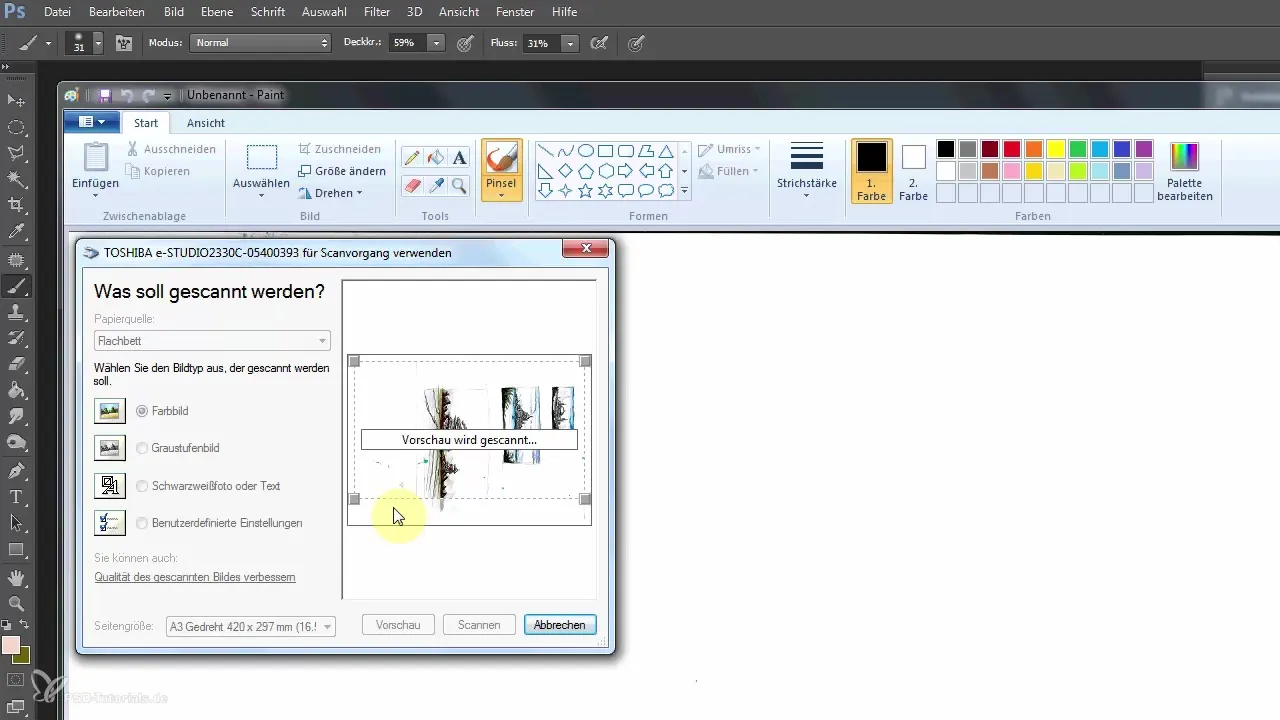This screenshot has width=1280, height=720.
Task: Expand the Pinsel brushes dropdown
Action: (501, 194)
